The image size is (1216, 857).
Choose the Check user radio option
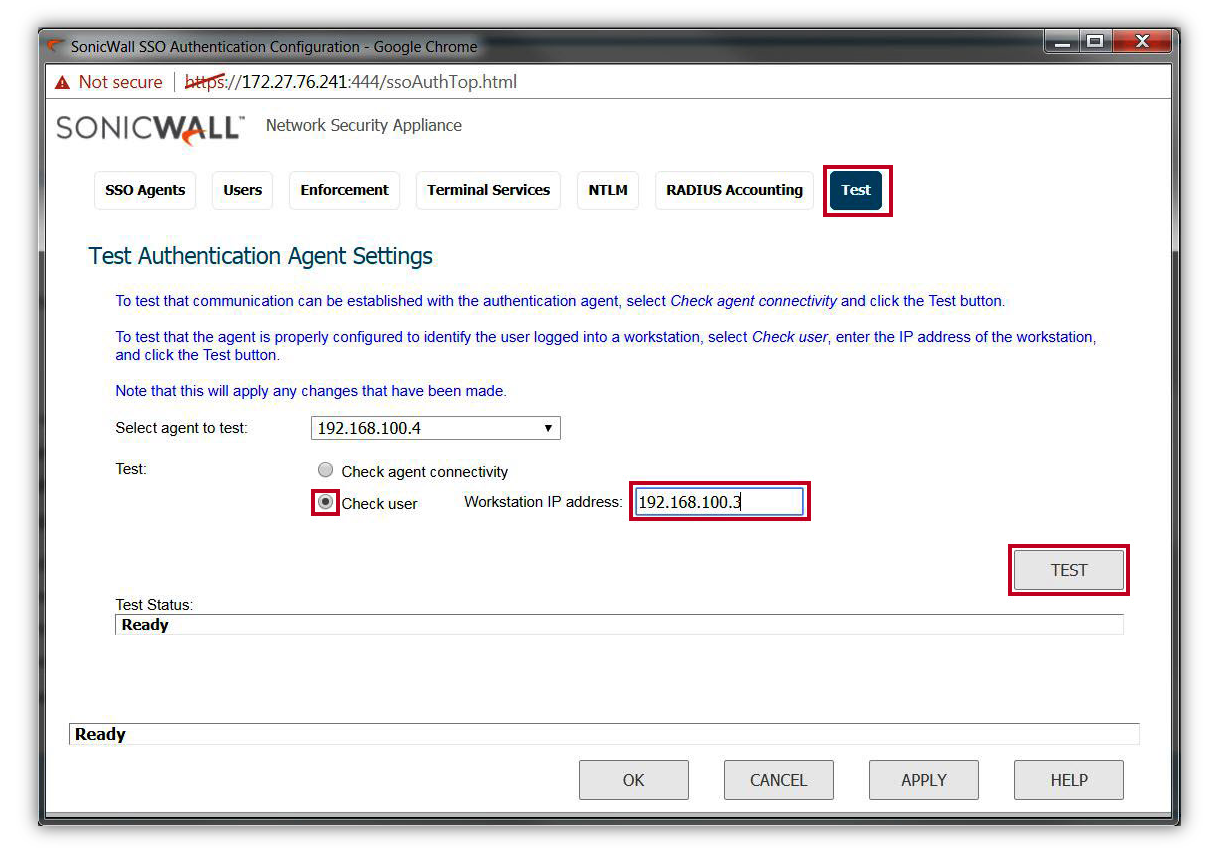tap(325, 502)
